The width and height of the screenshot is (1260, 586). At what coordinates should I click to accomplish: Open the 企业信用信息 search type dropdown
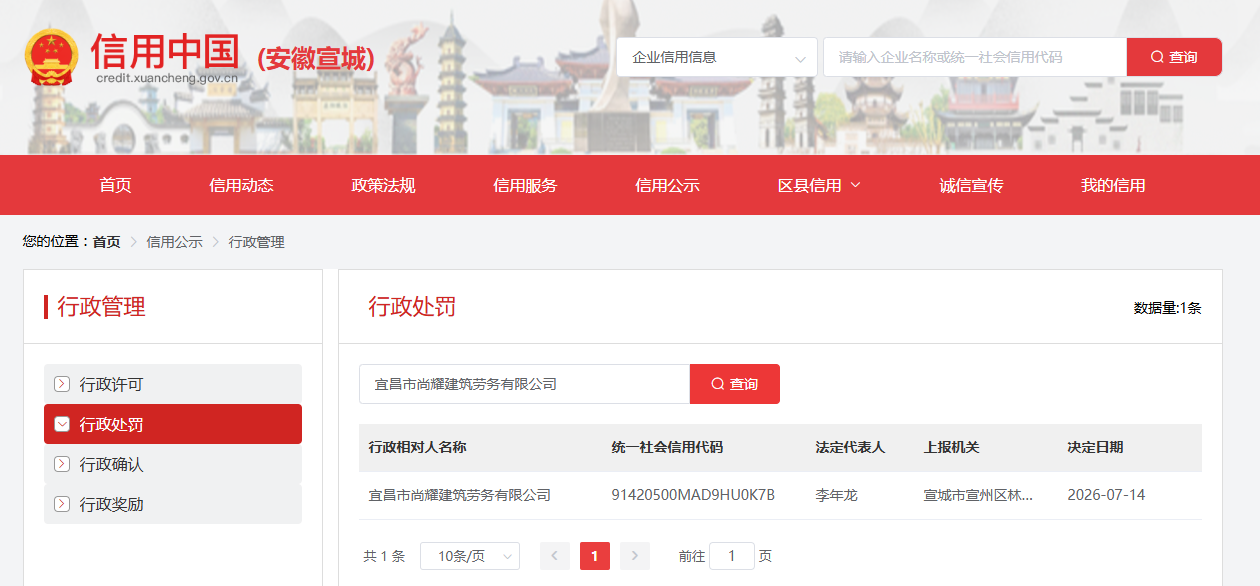click(717, 57)
